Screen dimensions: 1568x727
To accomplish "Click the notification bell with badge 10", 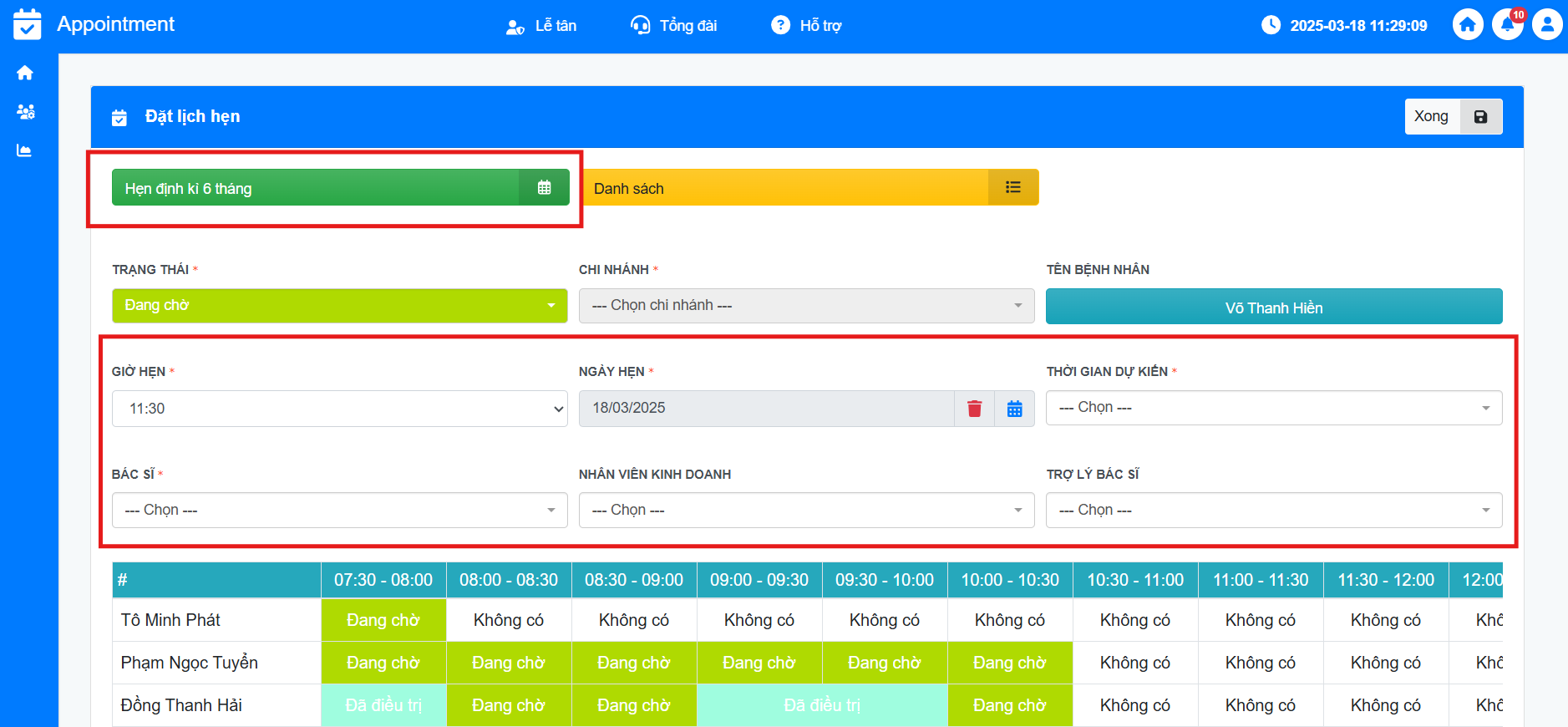I will coord(1507,25).
